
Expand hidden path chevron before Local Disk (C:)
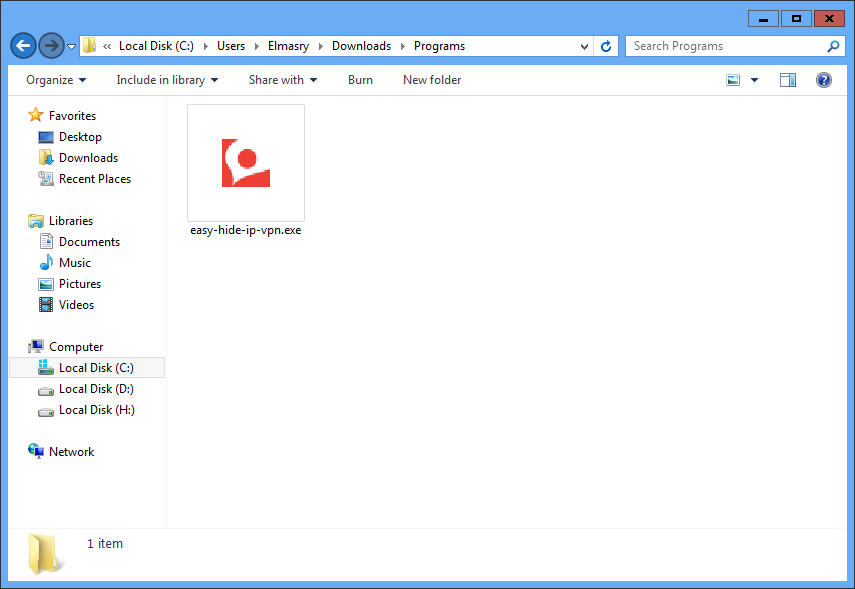pyautogui.click(x=107, y=46)
